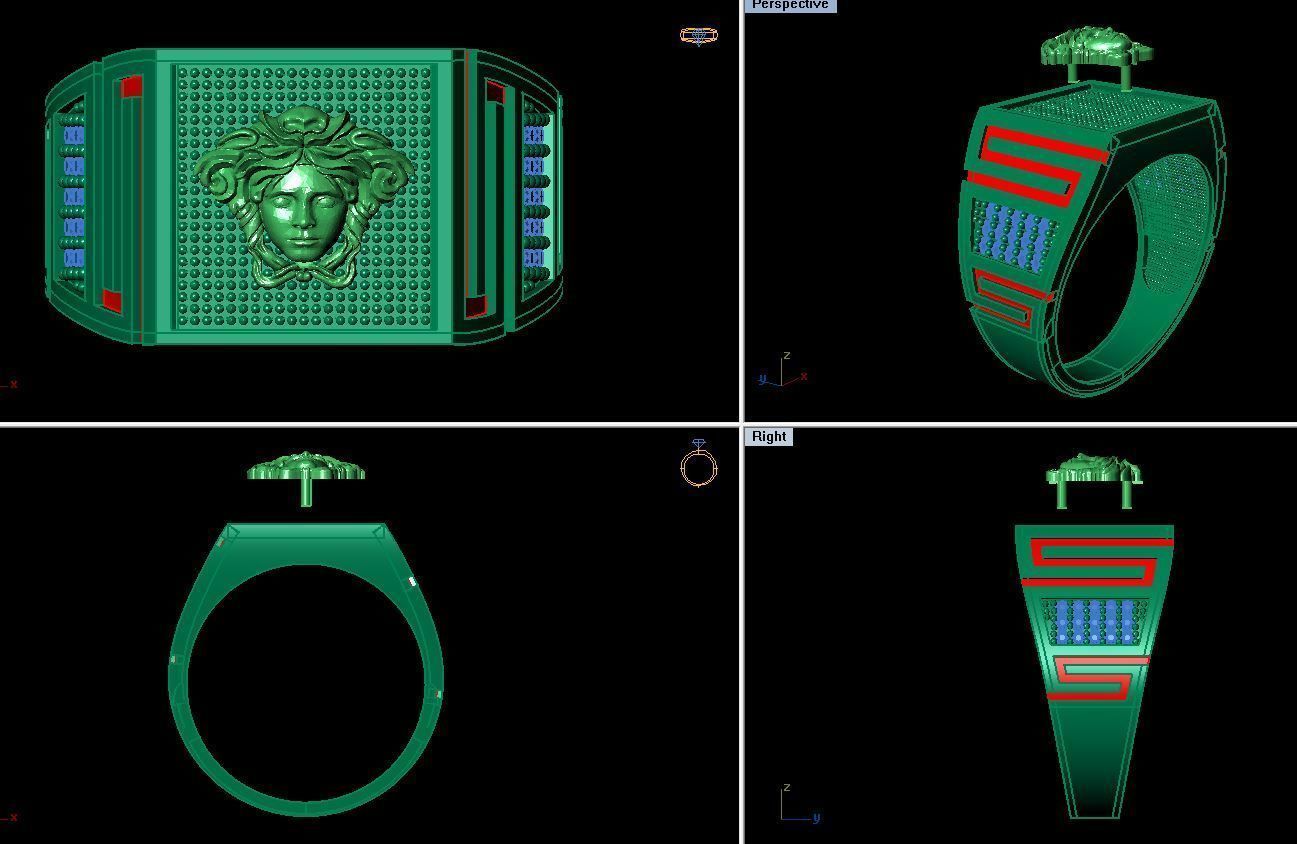This screenshot has height=844, width=1297.
Task: Select the lower red S inlay in Right viewport
Action: [x=1097, y=678]
